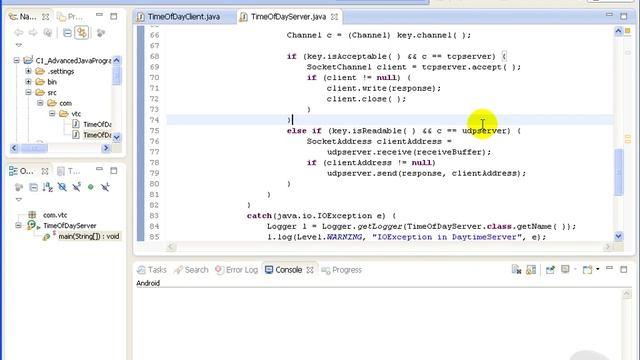Screen dimensions: 640x360
Task: Click editor horizontal scroll left arrow
Action: [171, 247]
